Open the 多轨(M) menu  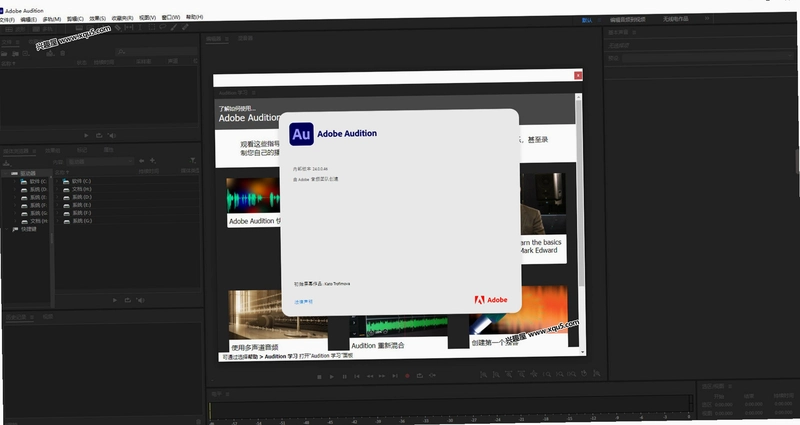[52, 19]
